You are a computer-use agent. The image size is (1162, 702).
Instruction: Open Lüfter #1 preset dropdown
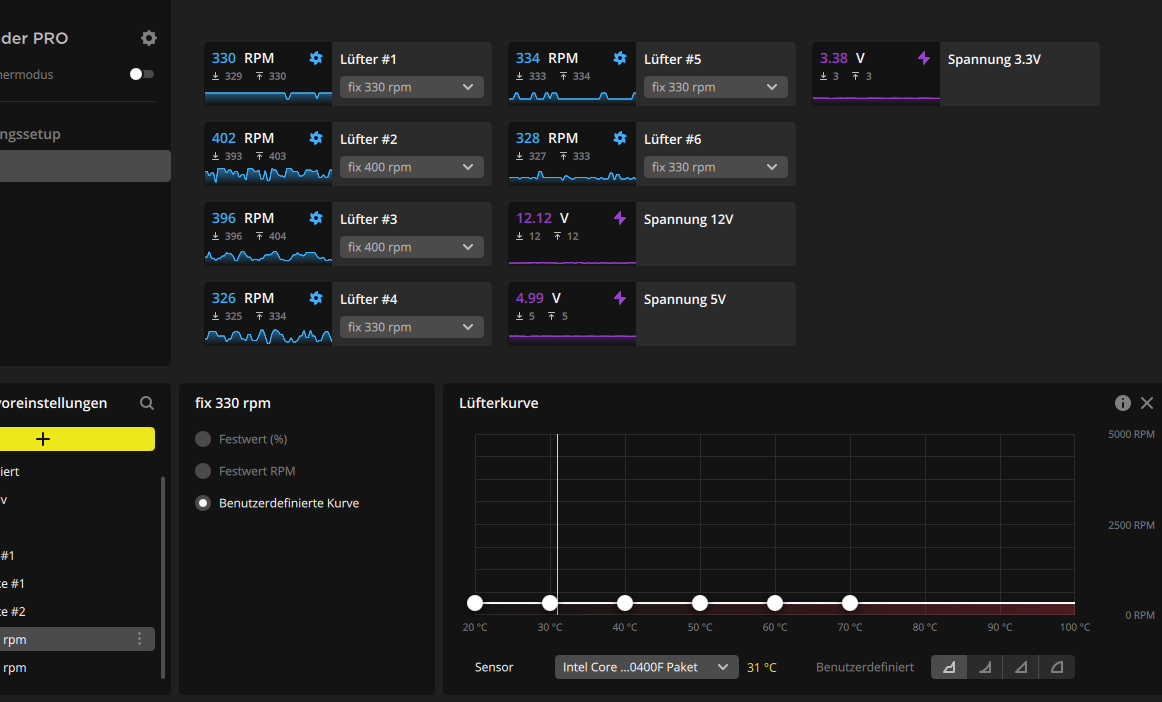[x=411, y=87]
